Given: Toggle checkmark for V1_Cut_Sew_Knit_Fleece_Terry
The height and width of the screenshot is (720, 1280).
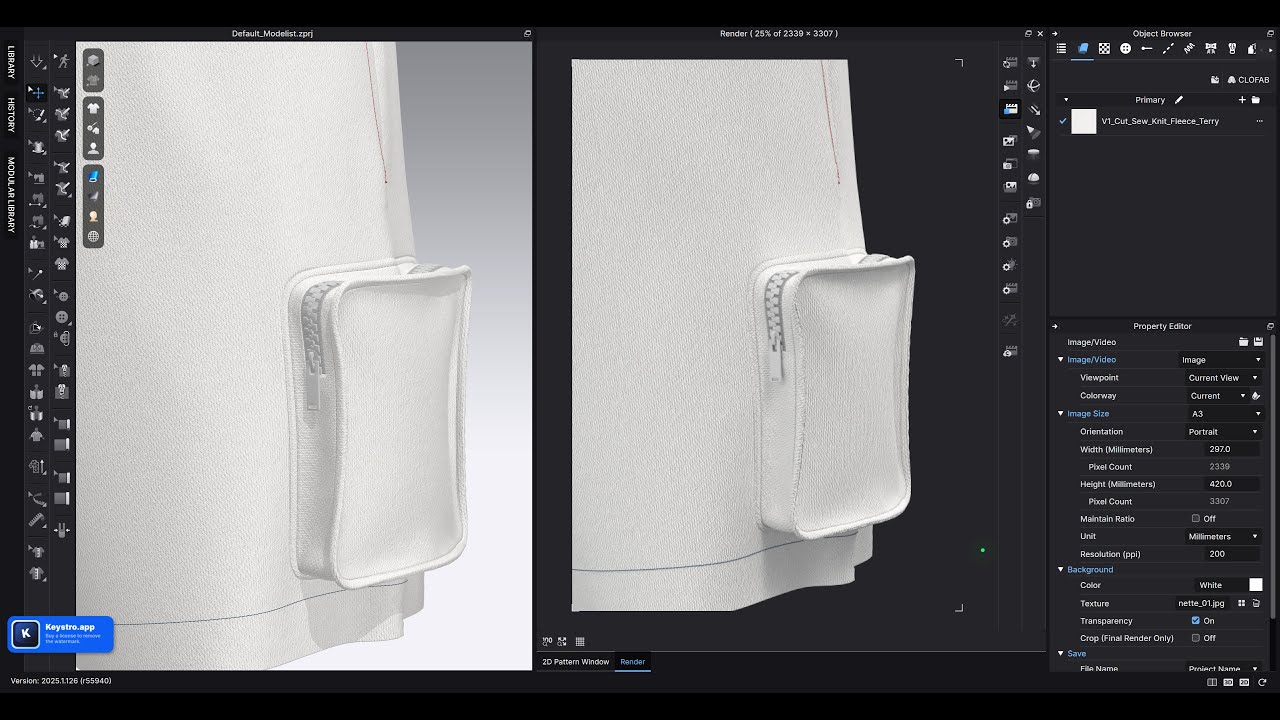Looking at the screenshot, I should tap(1063, 121).
